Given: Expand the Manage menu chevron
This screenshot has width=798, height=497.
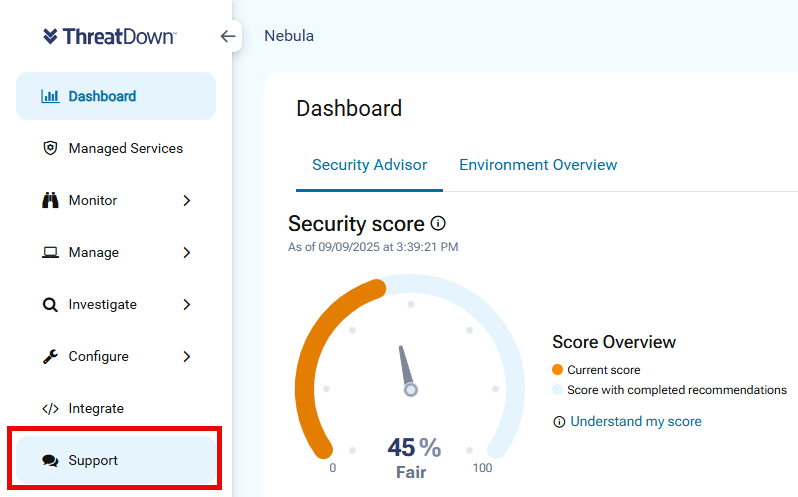Looking at the screenshot, I should point(187,252).
